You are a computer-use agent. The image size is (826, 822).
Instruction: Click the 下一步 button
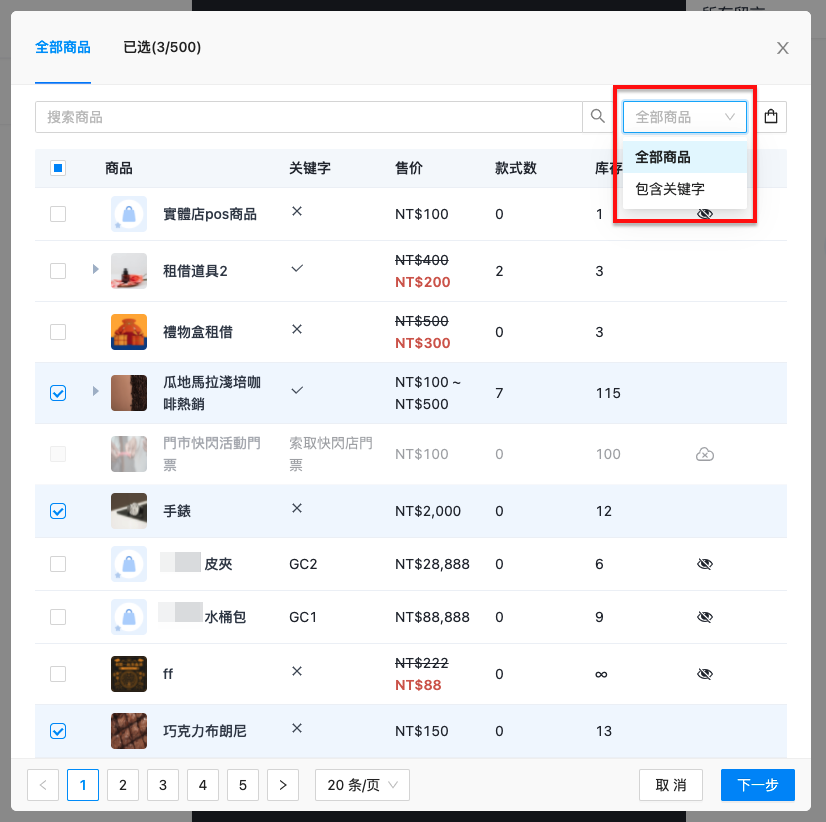(758, 785)
